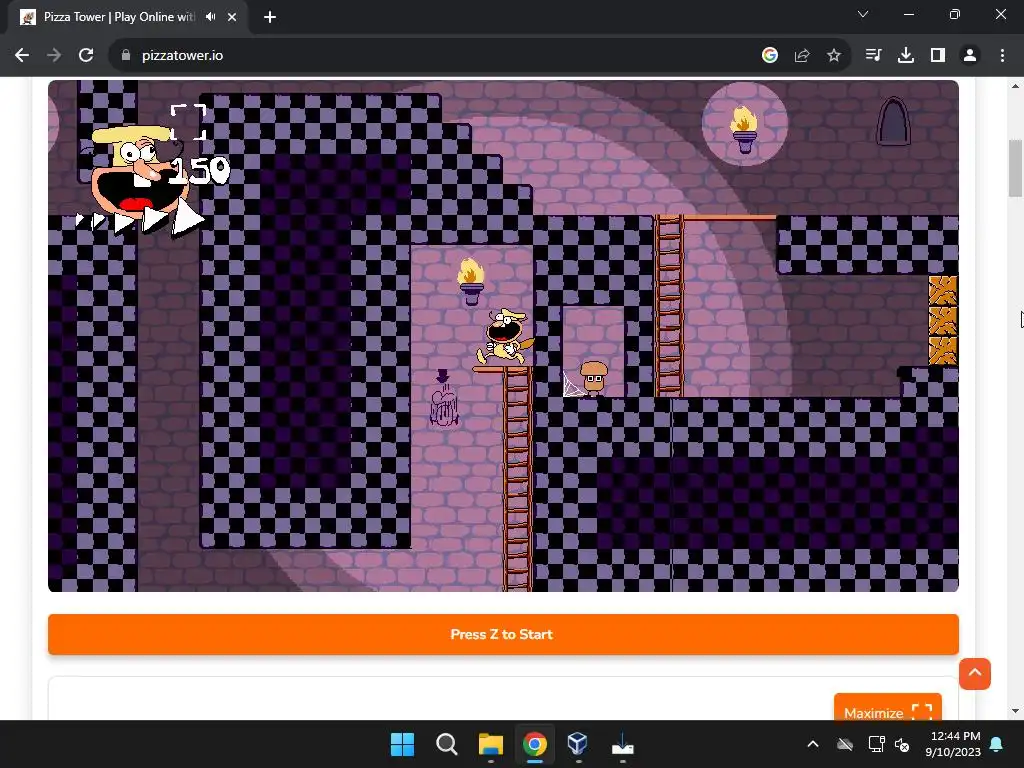Viewport: 1024px width, 768px height.
Task: Mute the Pizza Tower tab audio
Action: point(210,17)
